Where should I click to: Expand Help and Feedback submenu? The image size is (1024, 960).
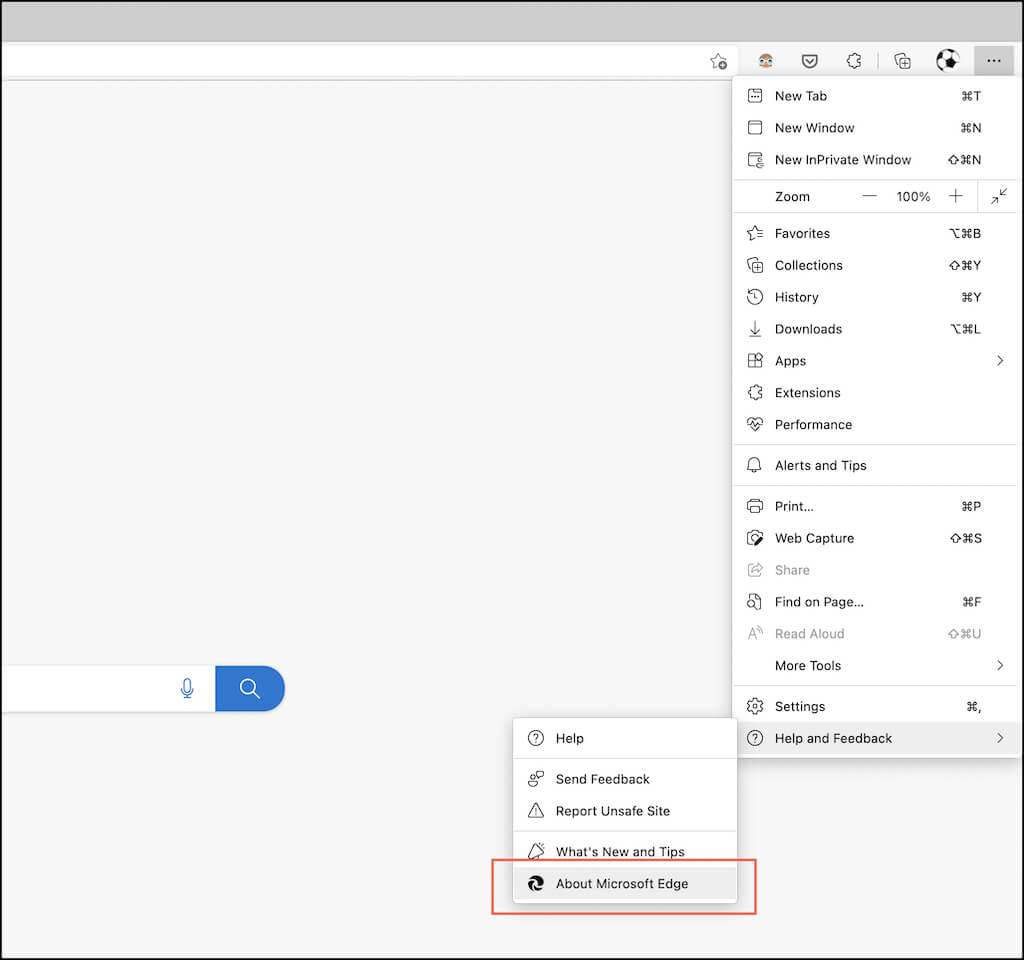[875, 739]
